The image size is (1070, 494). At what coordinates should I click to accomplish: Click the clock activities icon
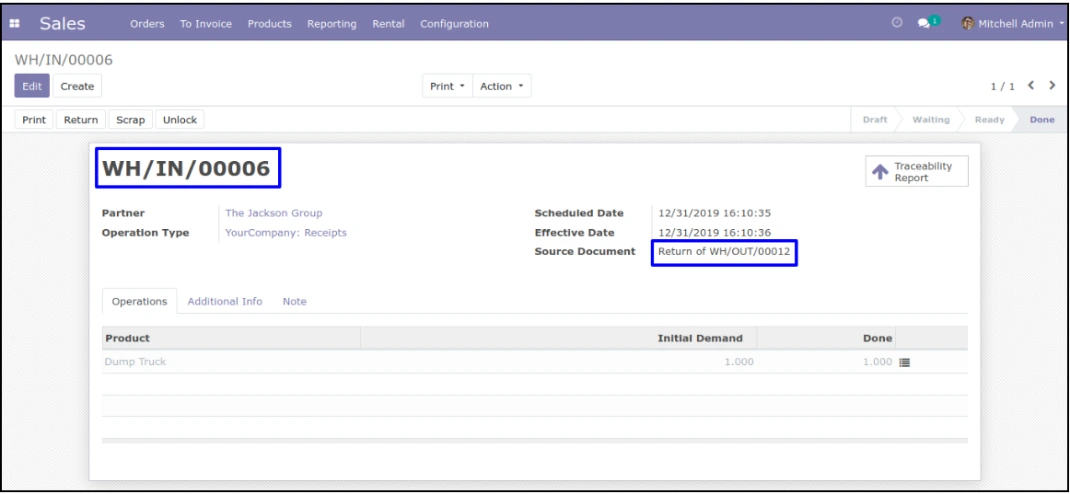click(897, 24)
